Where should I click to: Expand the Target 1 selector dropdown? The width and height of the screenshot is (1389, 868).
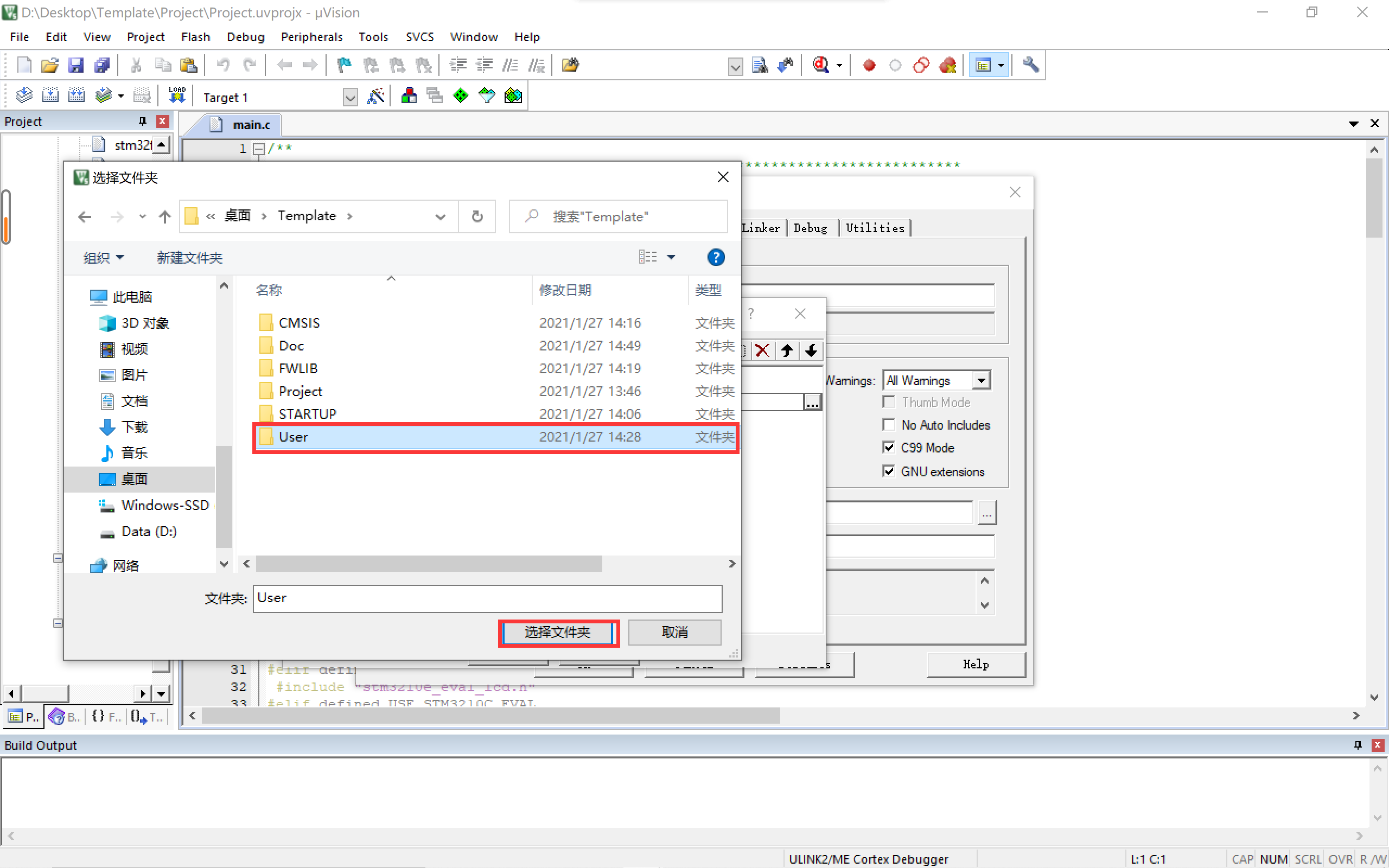350,97
